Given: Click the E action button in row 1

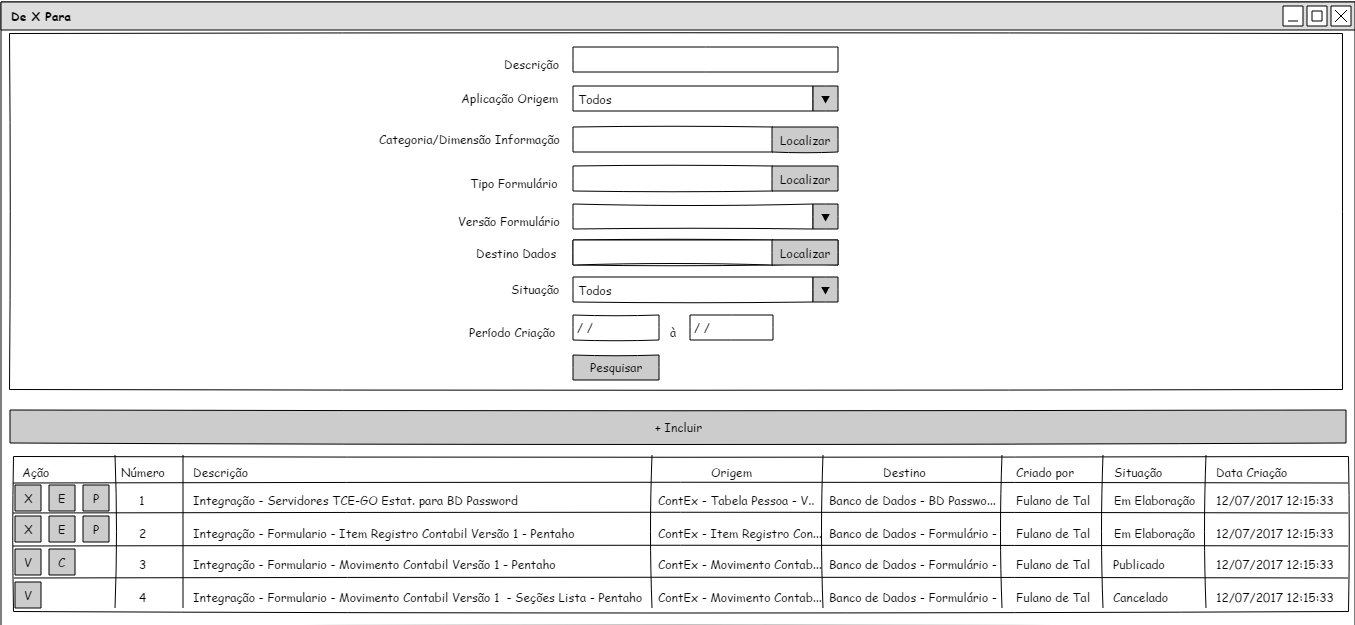Looking at the screenshot, I should 62,499.
